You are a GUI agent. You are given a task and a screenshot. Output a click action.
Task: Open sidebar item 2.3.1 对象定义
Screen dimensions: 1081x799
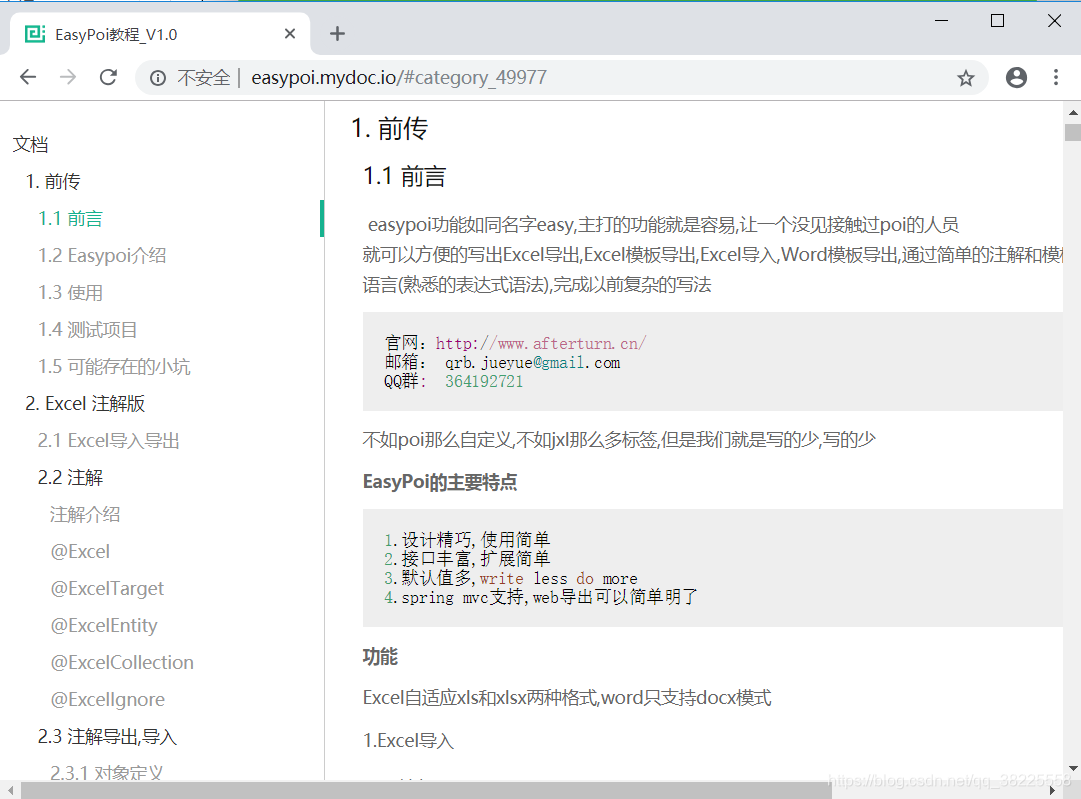[106, 772]
